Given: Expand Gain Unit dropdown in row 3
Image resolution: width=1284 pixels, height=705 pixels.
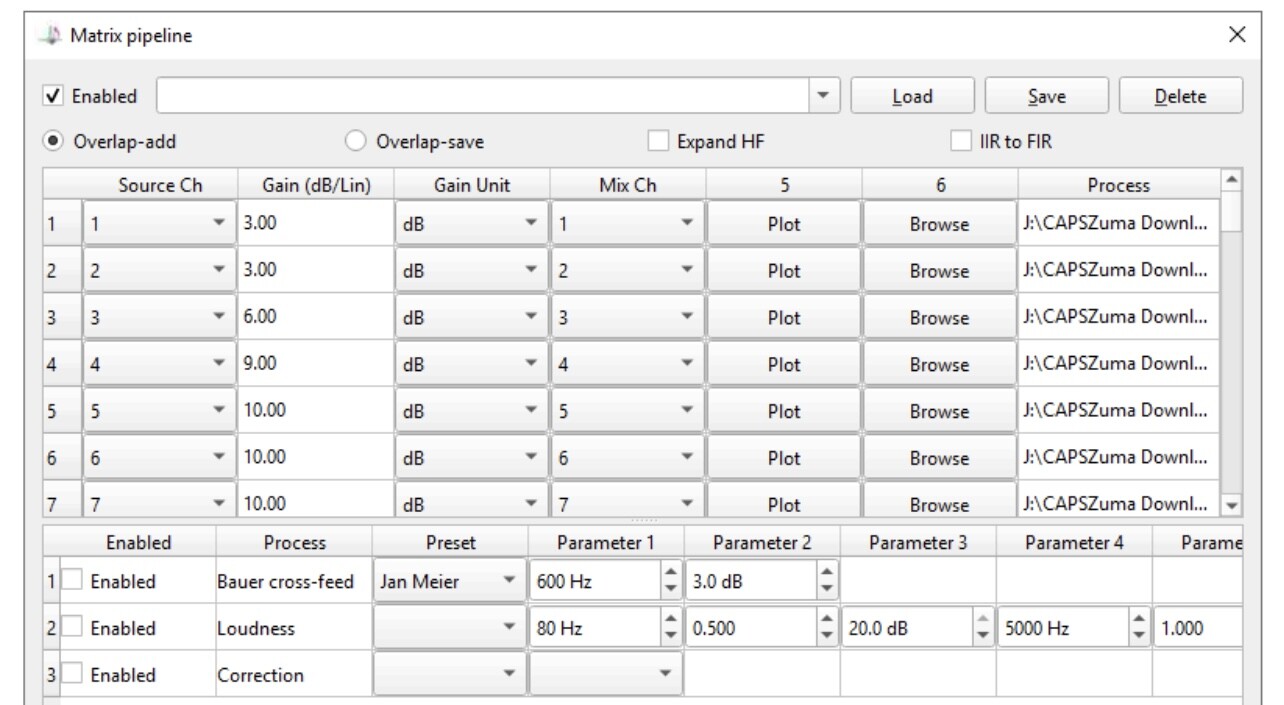Looking at the screenshot, I should point(531,318).
